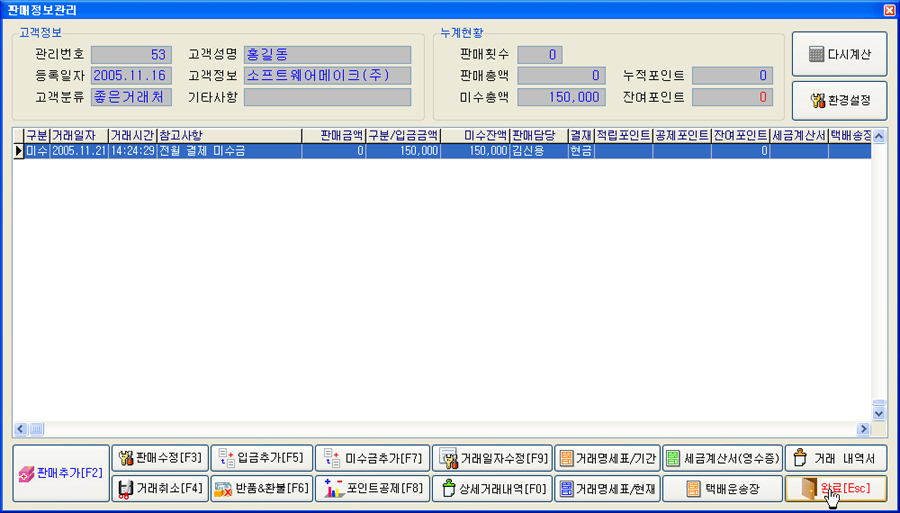Click 세금계산서(영수증) icon button
The height and width of the screenshot is (513, 900).
point(723,458)
